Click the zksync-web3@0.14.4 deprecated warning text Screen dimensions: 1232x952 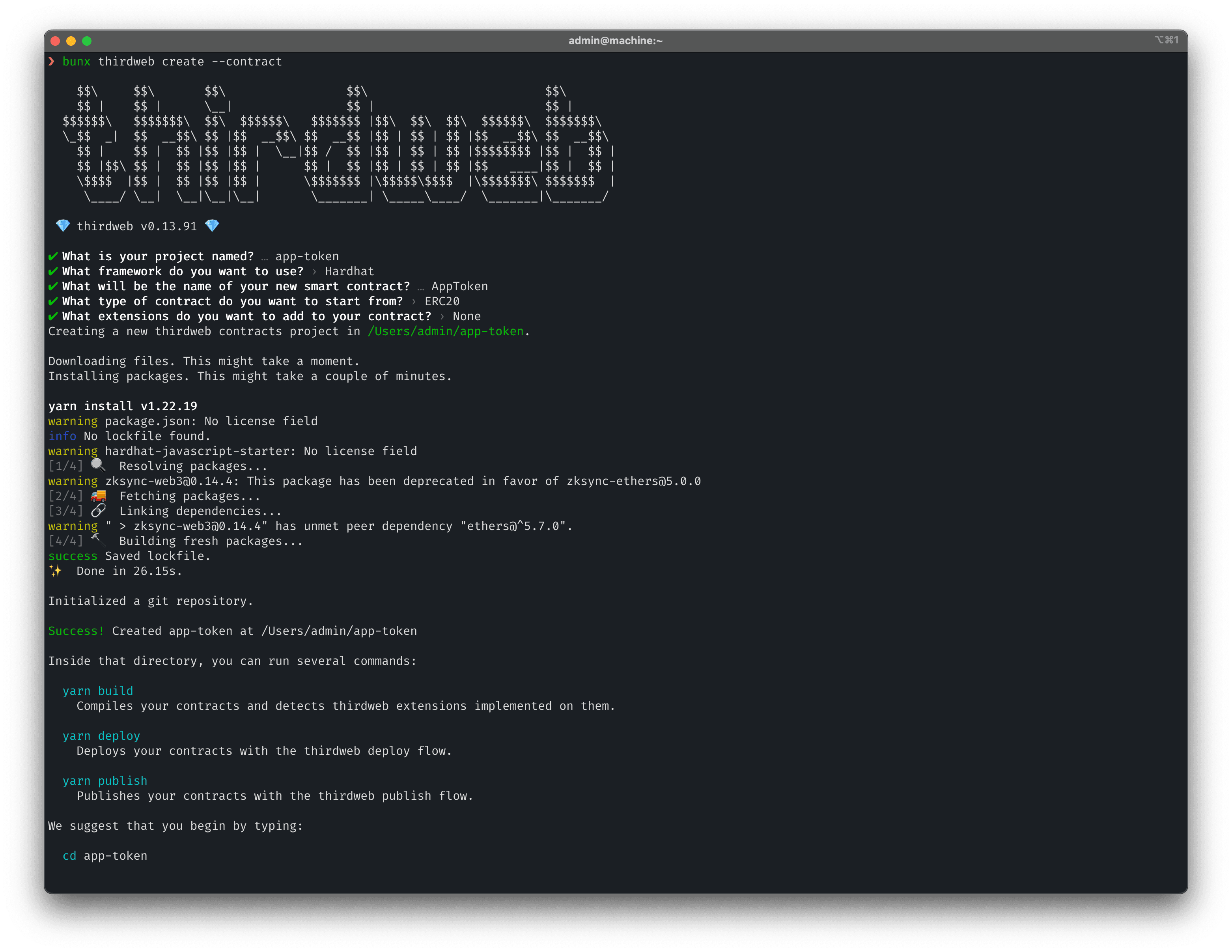coord(403,481)
